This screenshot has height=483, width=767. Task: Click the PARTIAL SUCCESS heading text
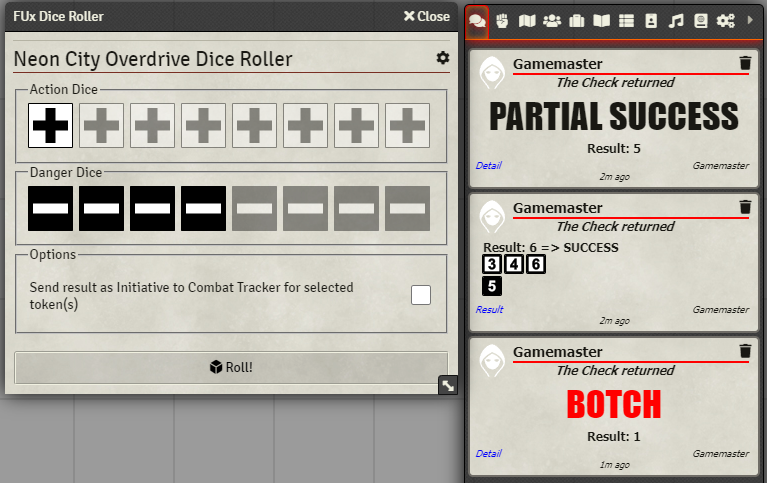(x=614, y=116)
